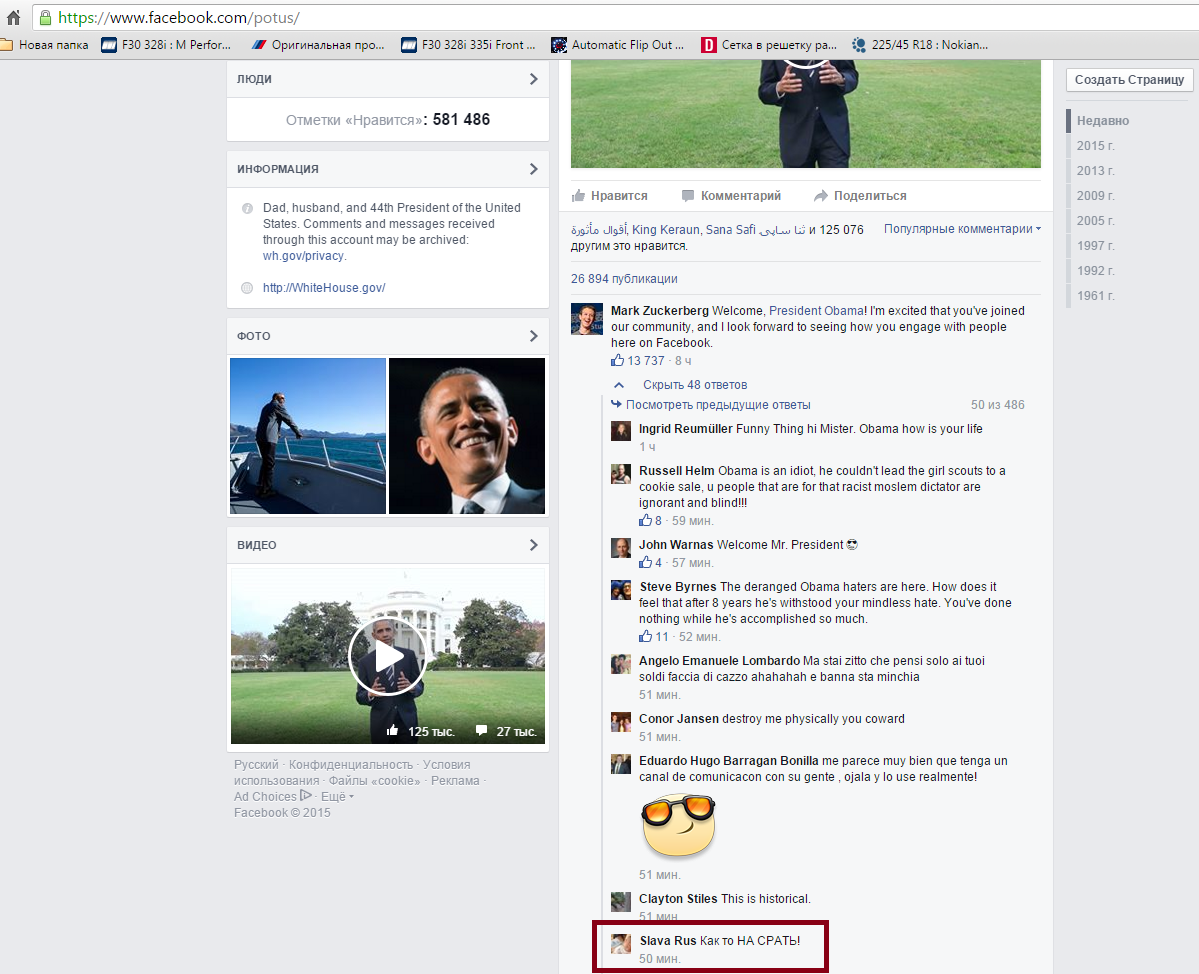Jump to 2009 г. in the timeline
1199x974 pixels.
point(1096,196)
